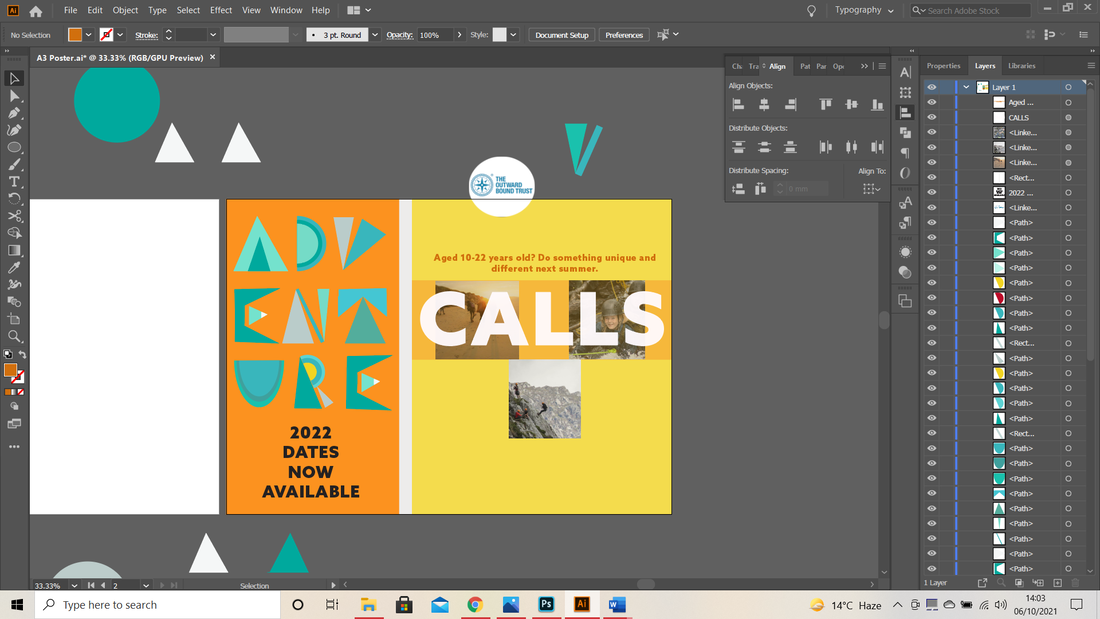Open the Object menu

pyautogui.click(x=126, y=11)
